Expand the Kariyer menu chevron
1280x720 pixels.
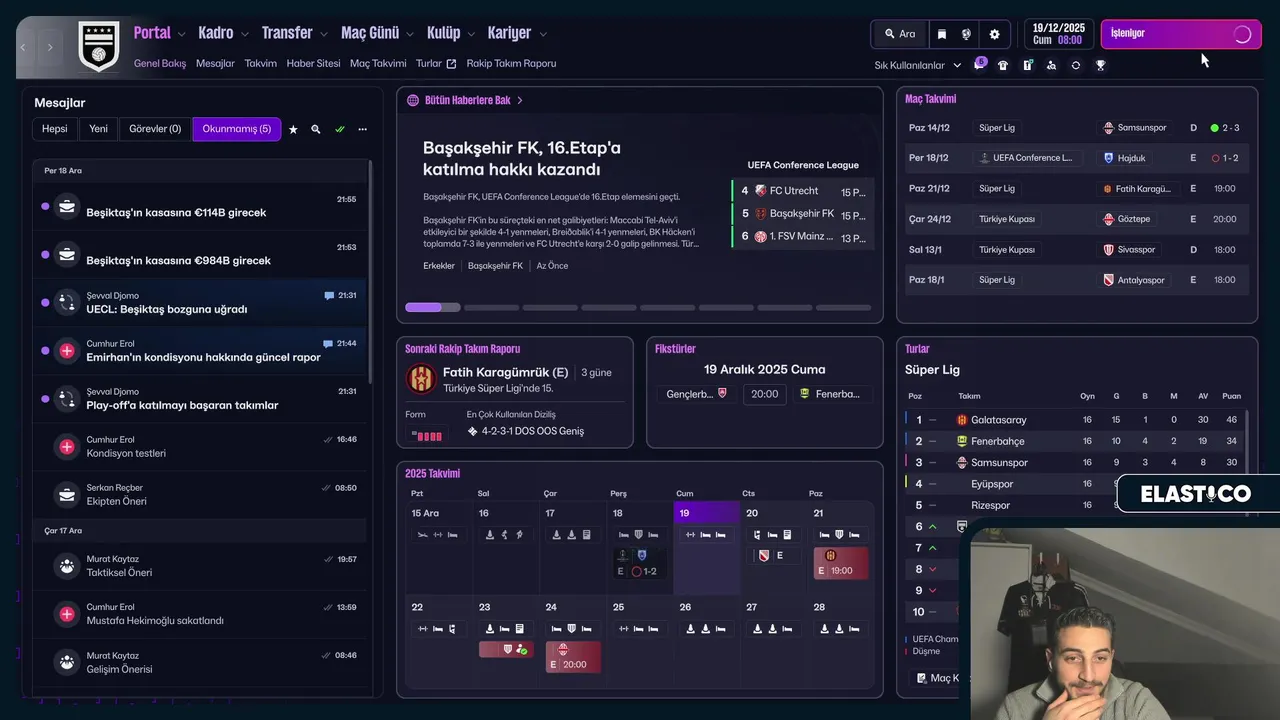(543, 34)
